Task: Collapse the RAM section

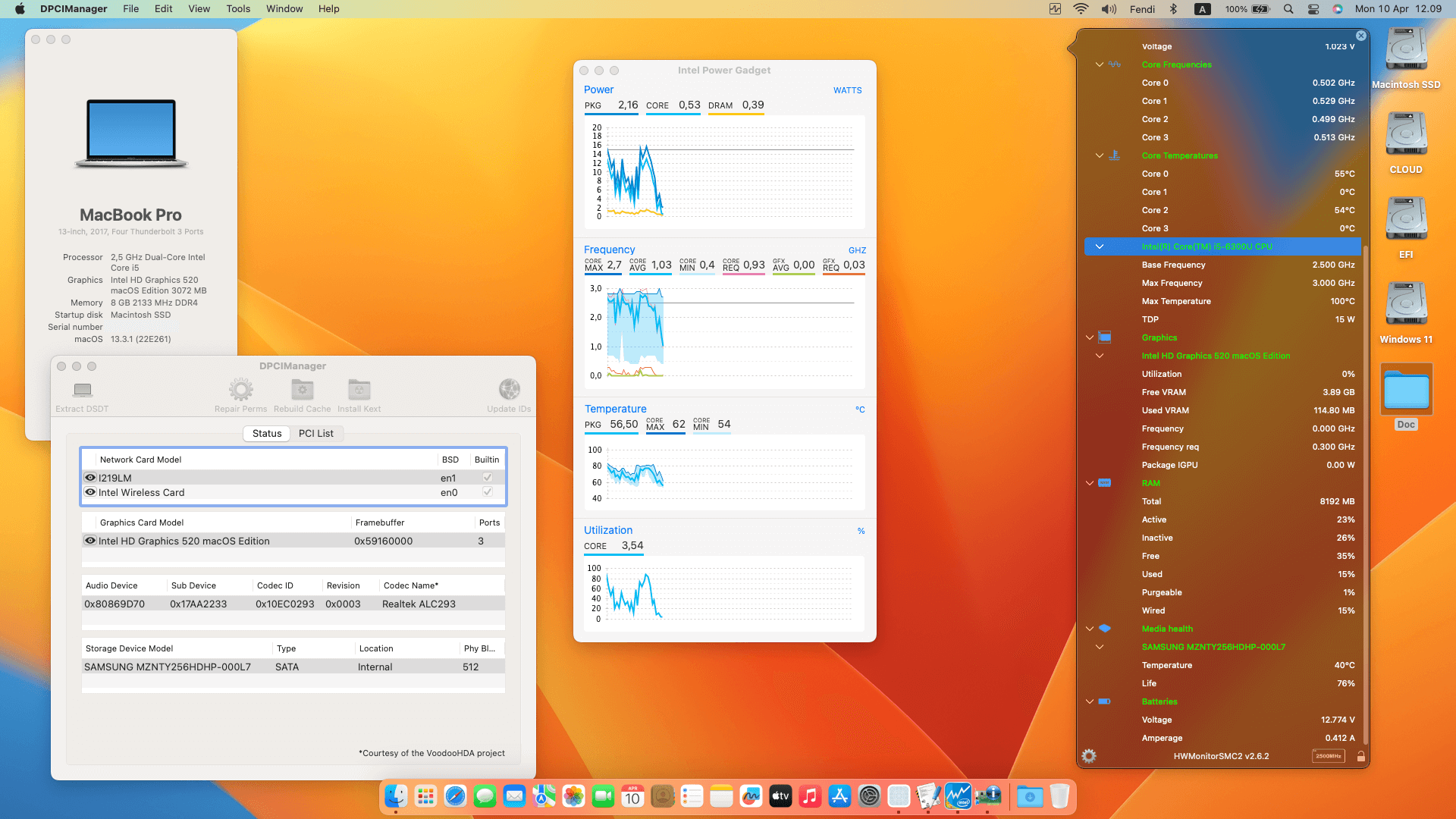Action: (x=1090, y=483)
